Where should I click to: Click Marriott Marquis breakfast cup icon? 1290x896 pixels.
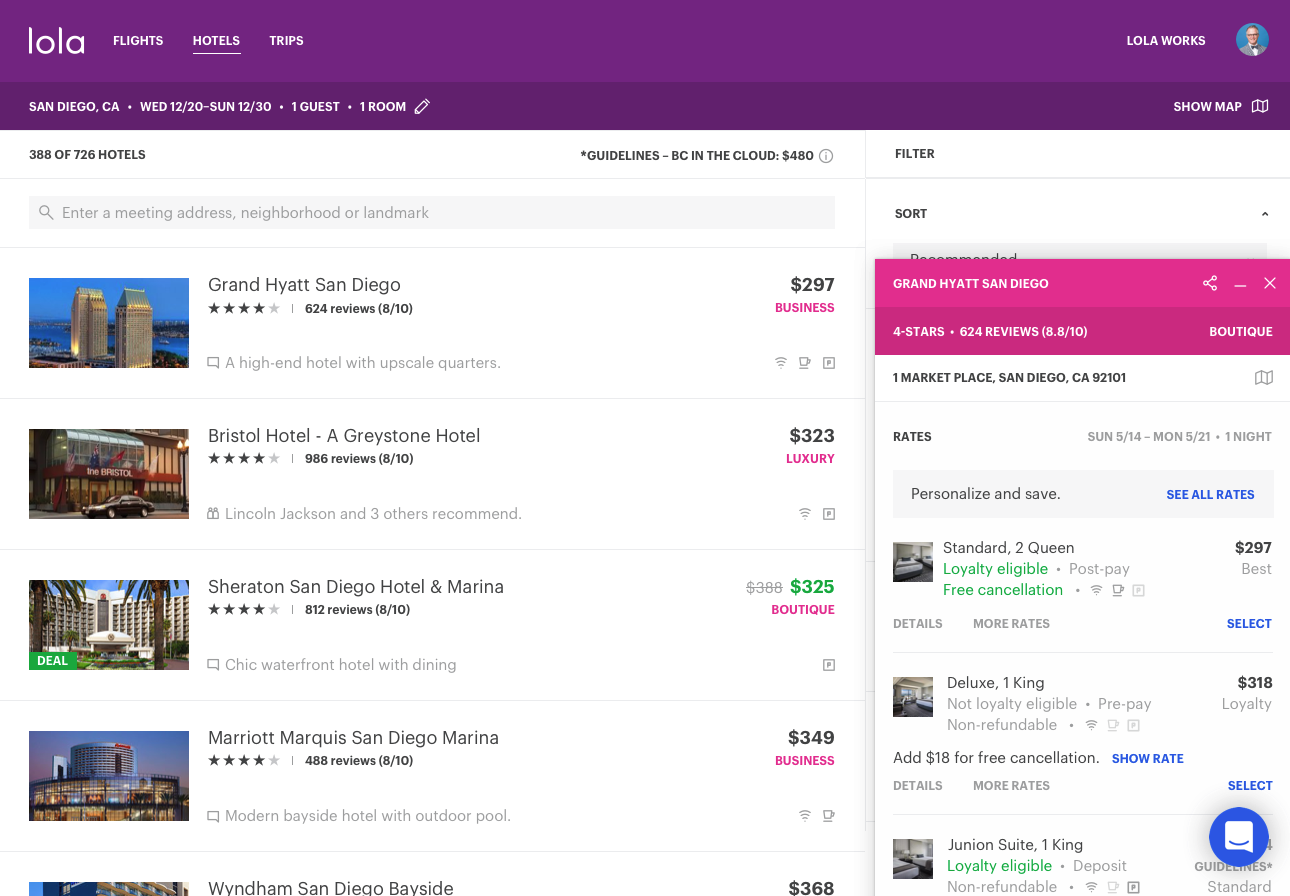(x=829, y=816)
